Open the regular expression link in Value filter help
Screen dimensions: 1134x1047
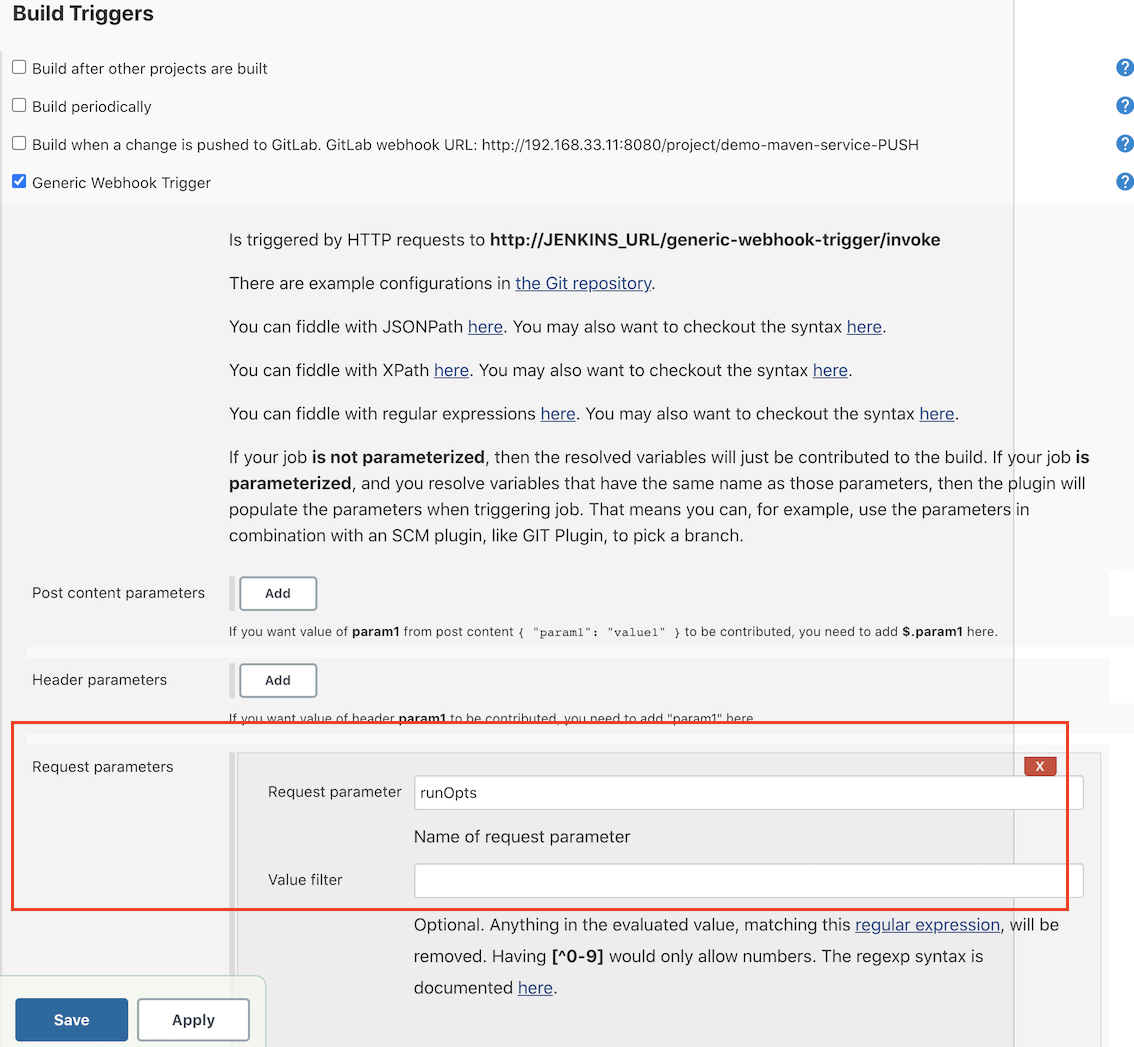[x=927, y=925]
